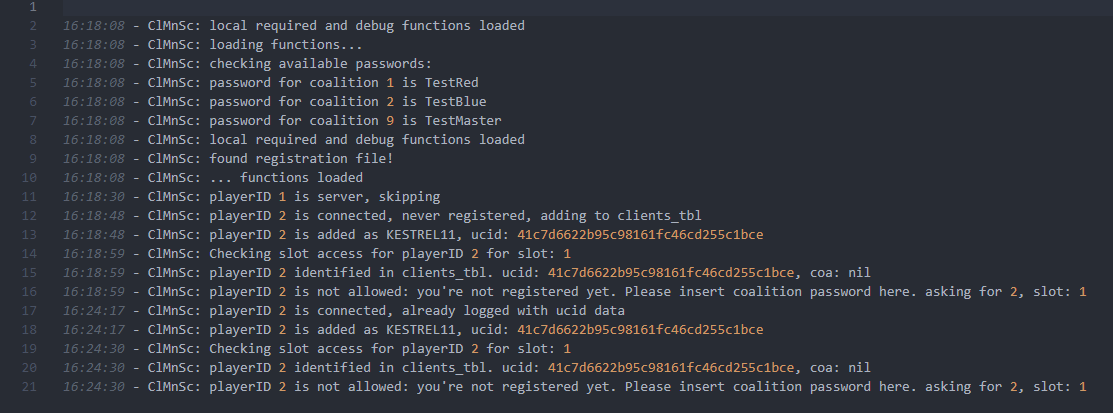Screen dimensions: 1113x413
Task: Click the slot number ending line 21
Action: tap(1082, 387)
